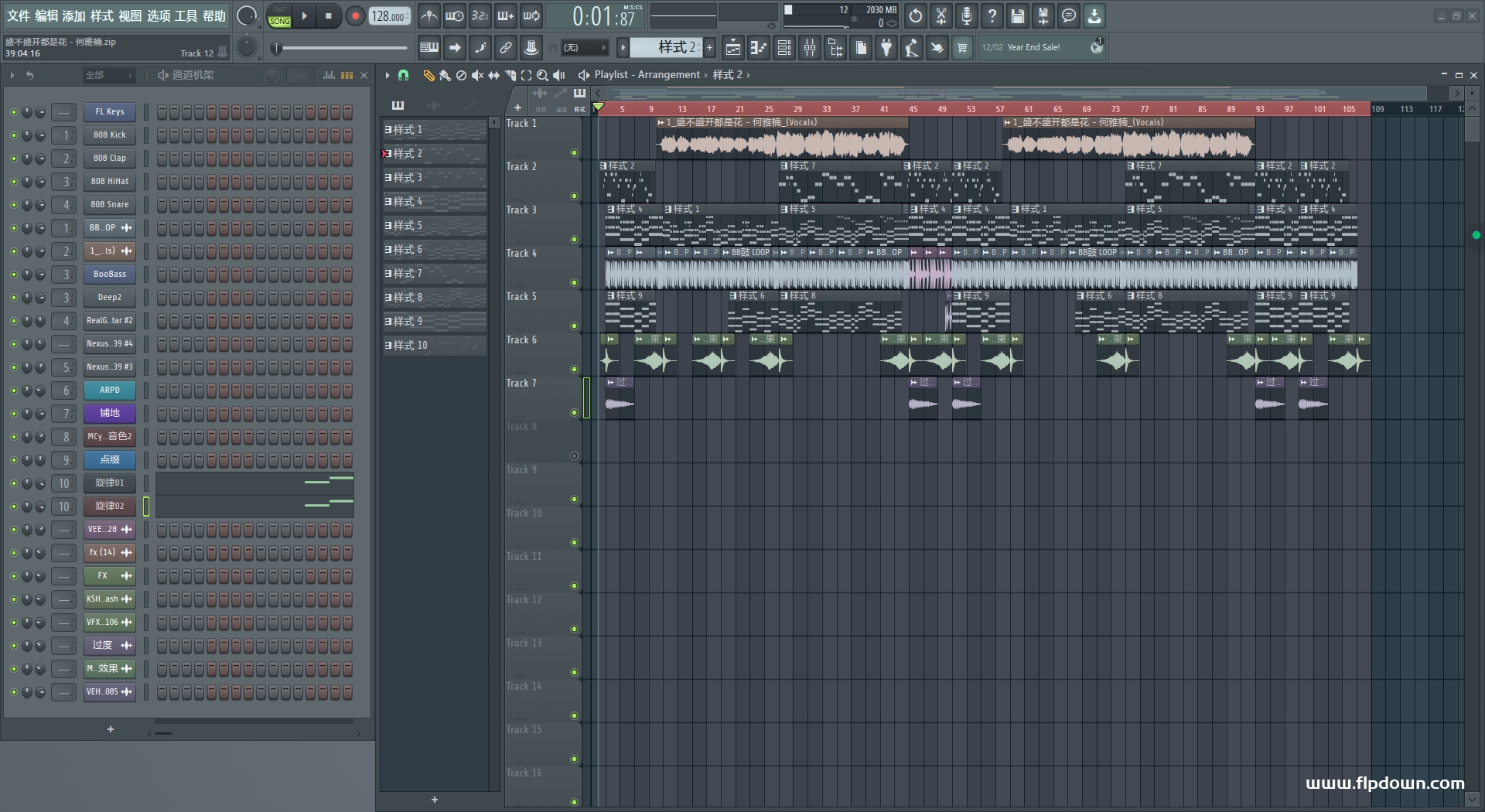Open the (无) mixer track selector dropdown
The image size is (1485, 812).
tap(585, 48)
